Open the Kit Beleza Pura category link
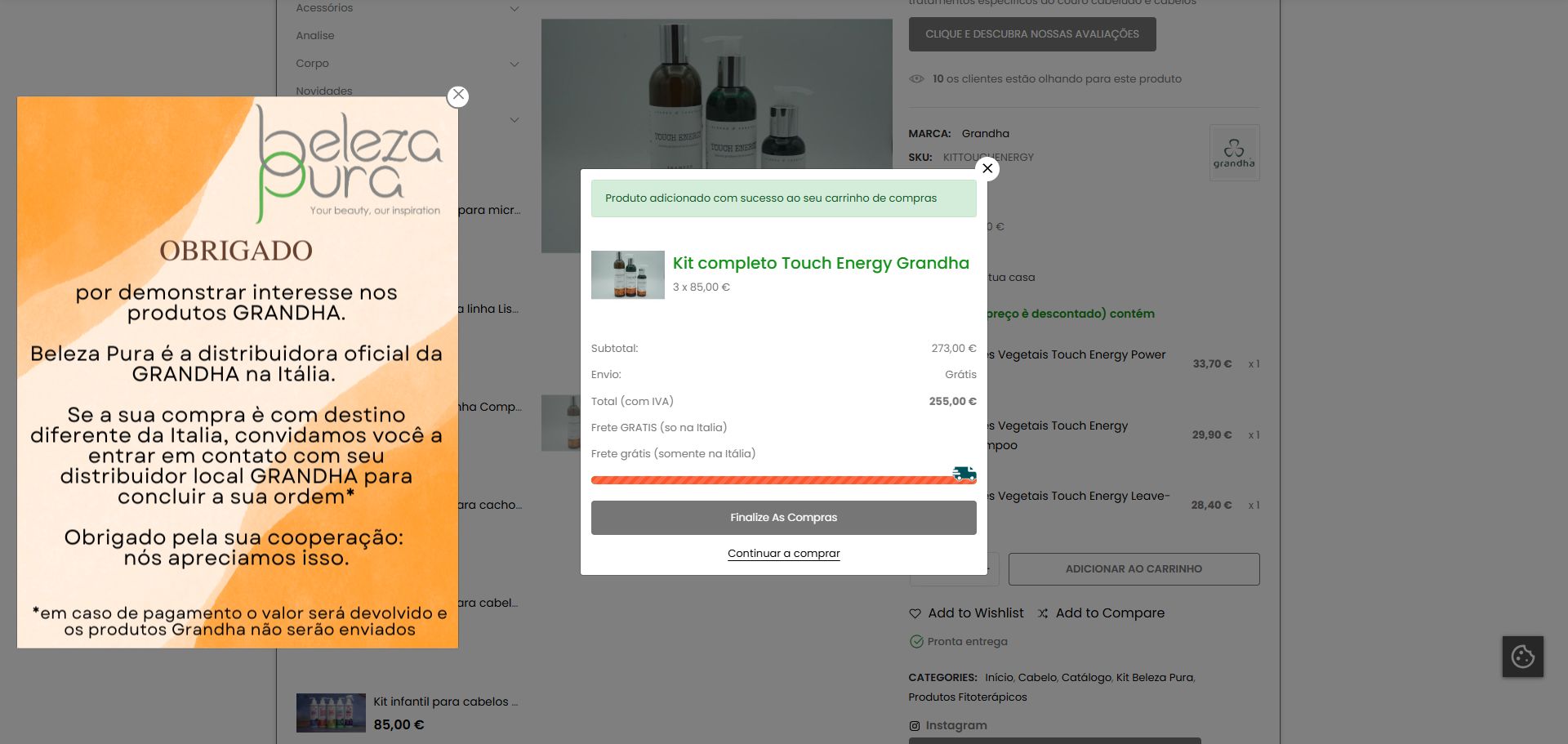This screenshot has height=744, width=1568. [1155, 678]
